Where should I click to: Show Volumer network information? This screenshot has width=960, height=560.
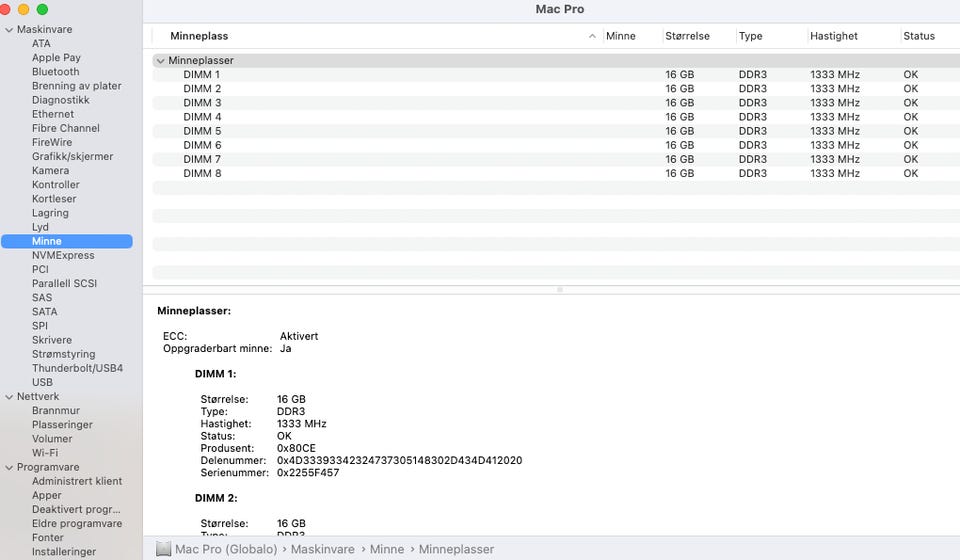click(x=52, y=439)
